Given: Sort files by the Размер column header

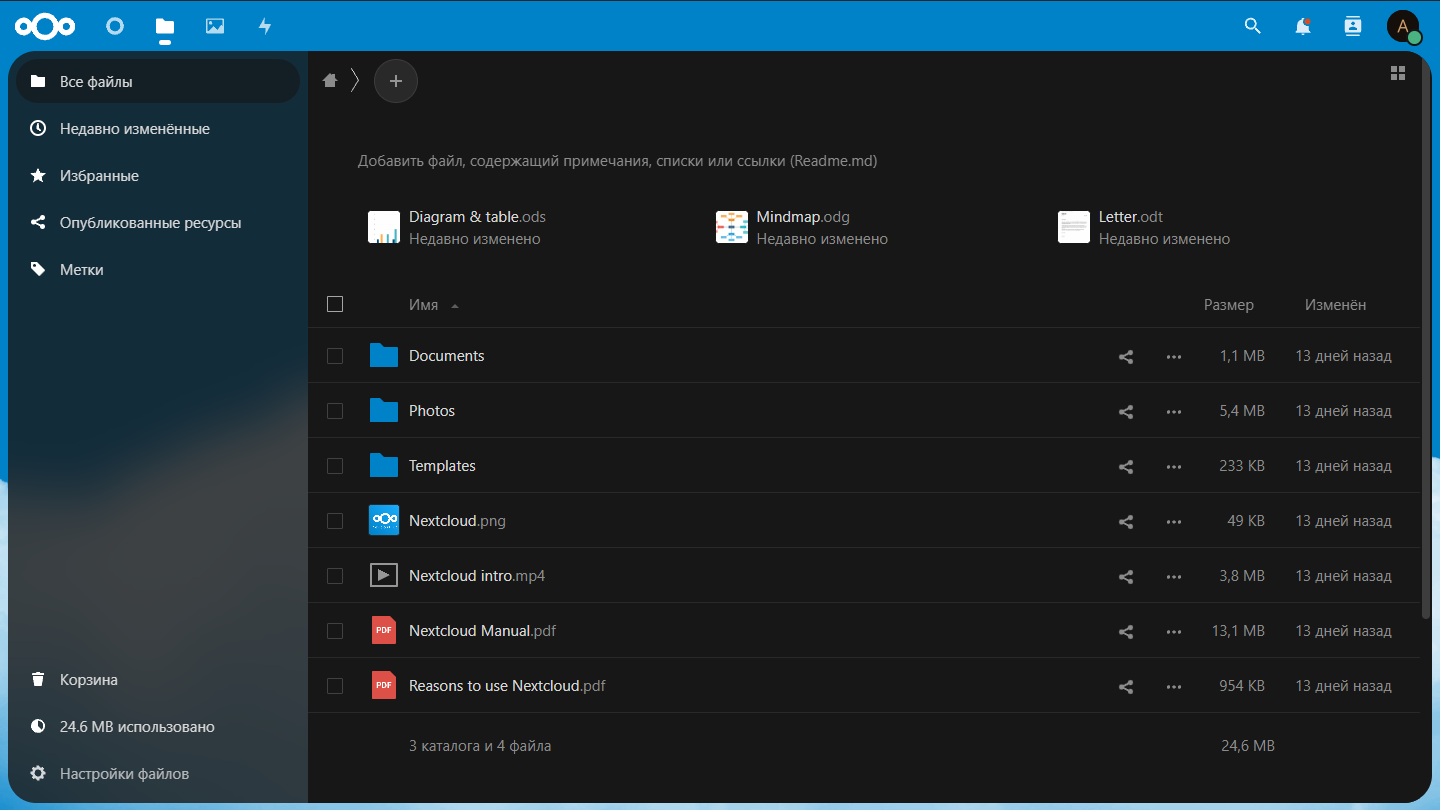Looking at the screenshot, I should point(1228,305).
